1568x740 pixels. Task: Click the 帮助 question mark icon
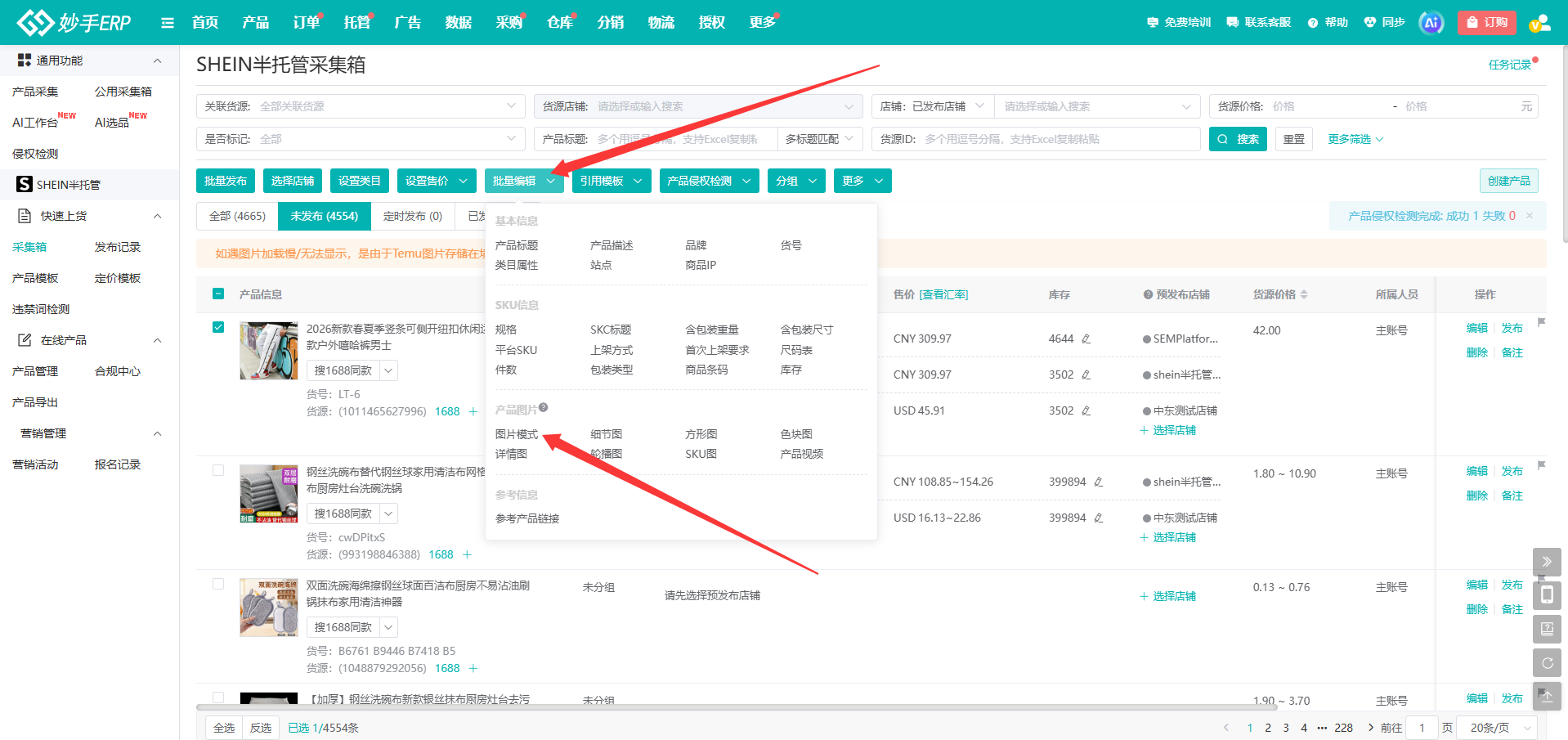(x=1313, y=23)
